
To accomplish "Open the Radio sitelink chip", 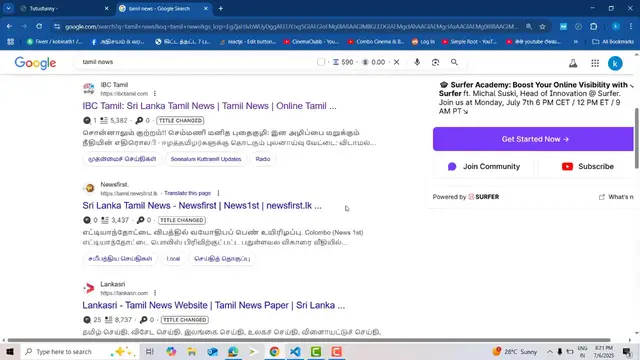I will point(263,159).
